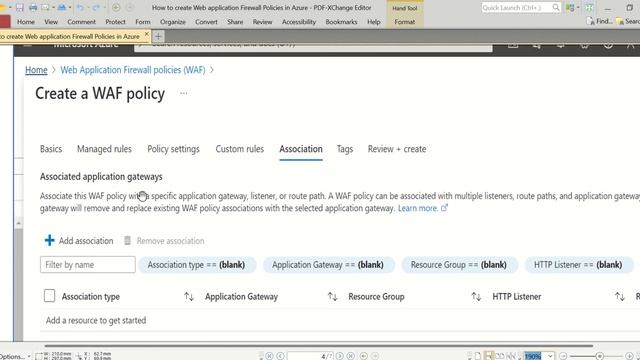Expand the Undo history dropdown arrow
Image resolution: width=640 pixels, height=360 pixels.
[88, 7]
